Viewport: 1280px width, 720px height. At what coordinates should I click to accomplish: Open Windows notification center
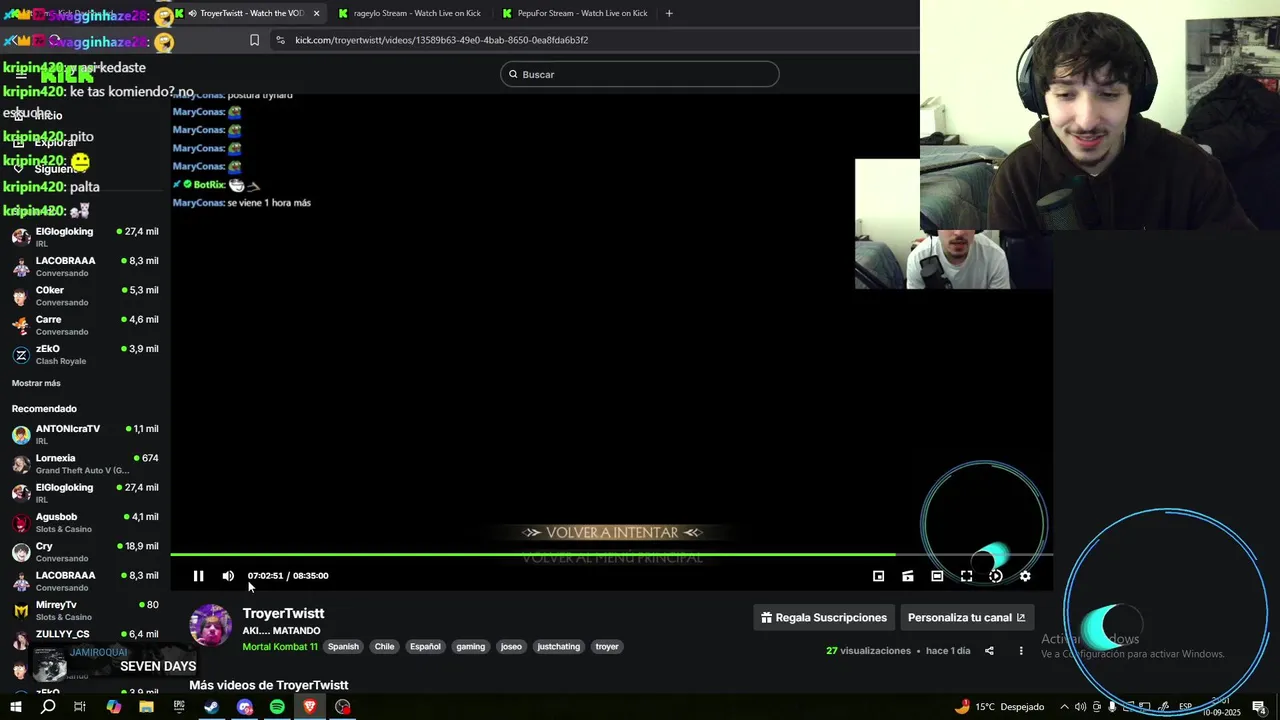(x=1260, y=707)
